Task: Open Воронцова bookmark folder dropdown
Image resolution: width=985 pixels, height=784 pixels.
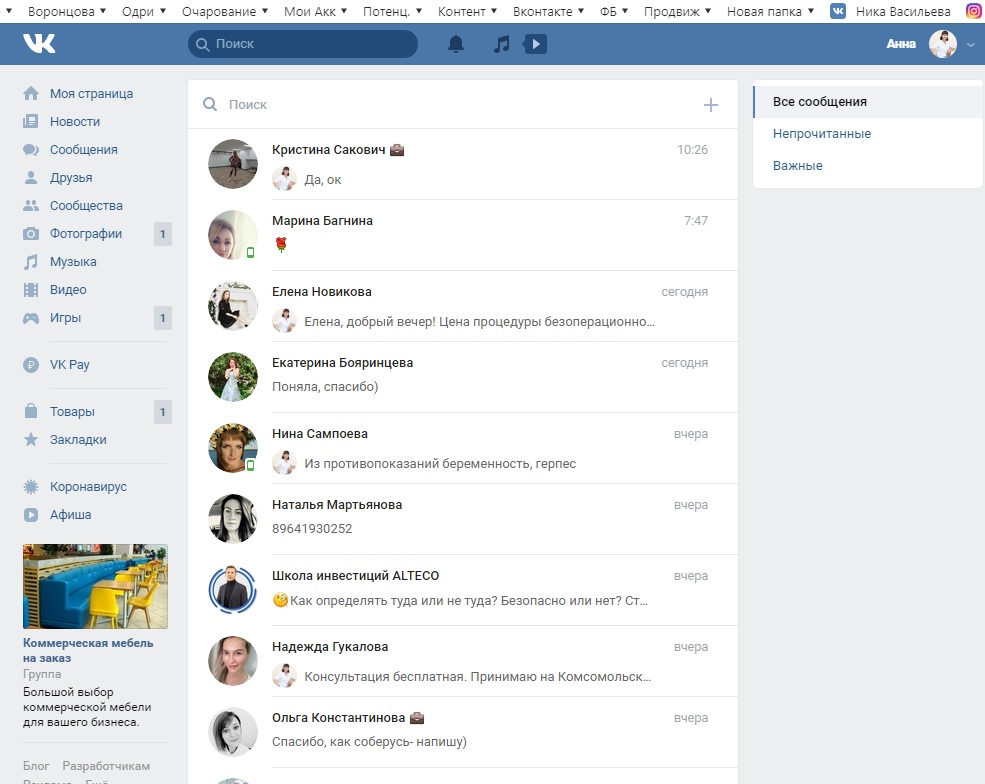Action: 67,11
